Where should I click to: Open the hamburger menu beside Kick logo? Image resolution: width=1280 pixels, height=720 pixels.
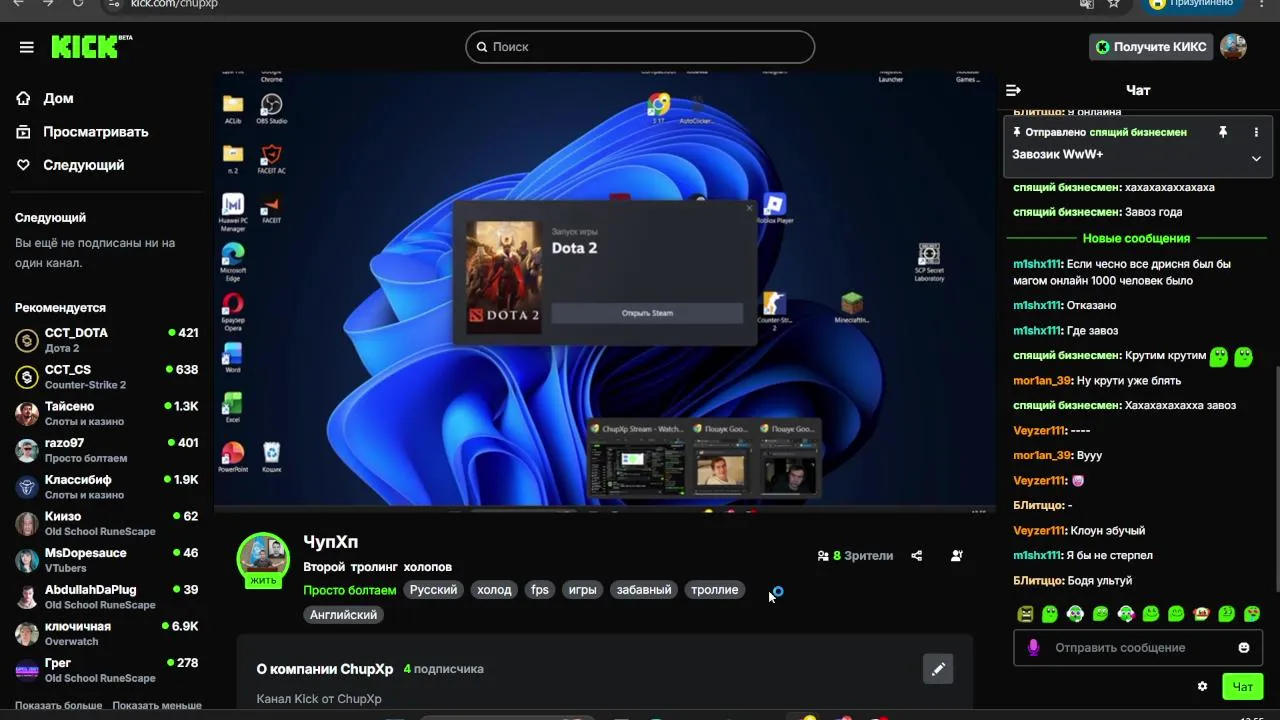tap(27, 47)
